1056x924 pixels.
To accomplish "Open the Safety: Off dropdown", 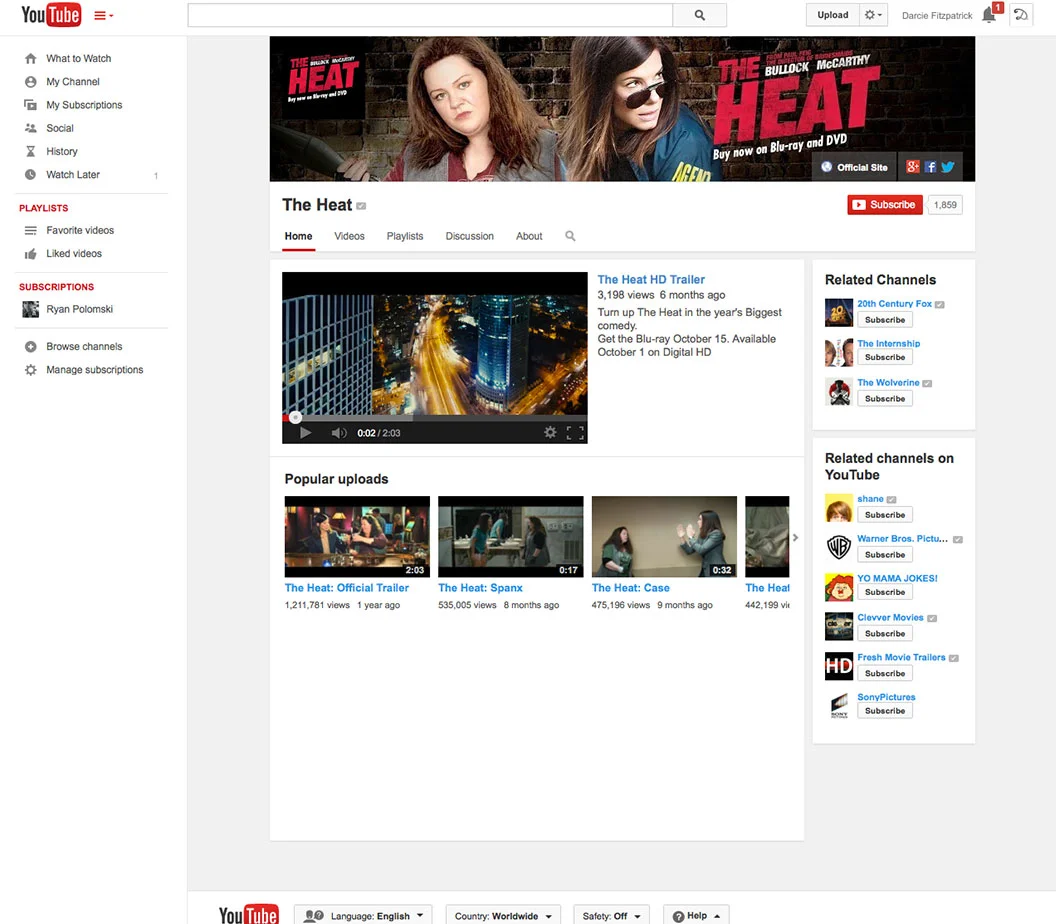I will pyautogui.click(x=612, y=916).
